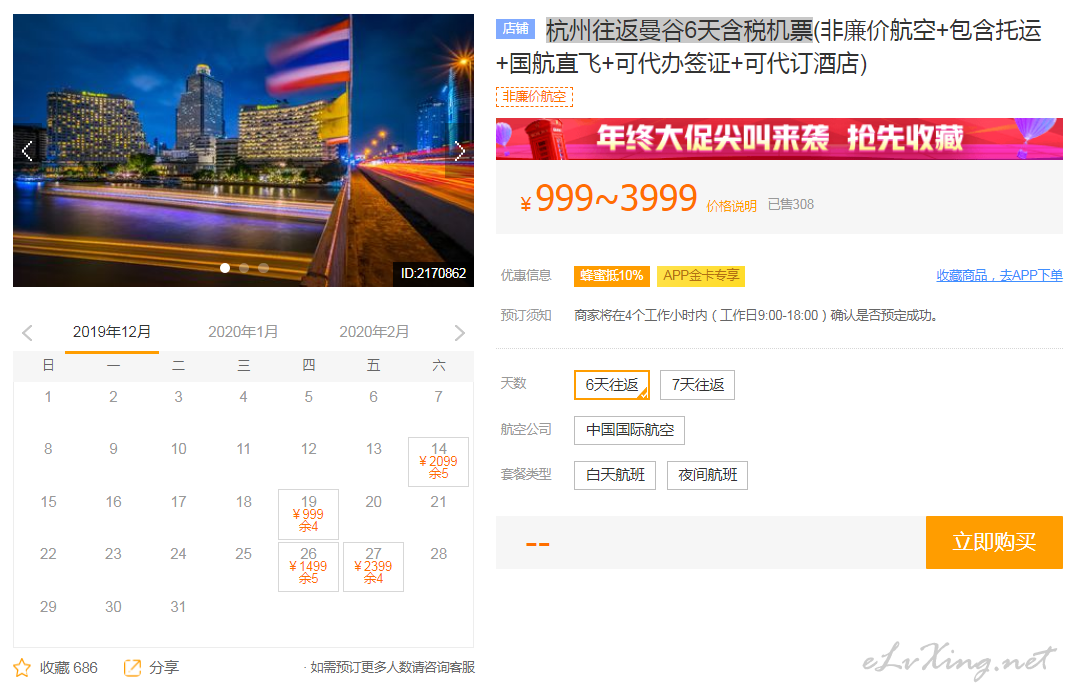Viewport: 1067px width, 694px height.
Task: Select the 7天往返 duration option
Action: (697, 384)
